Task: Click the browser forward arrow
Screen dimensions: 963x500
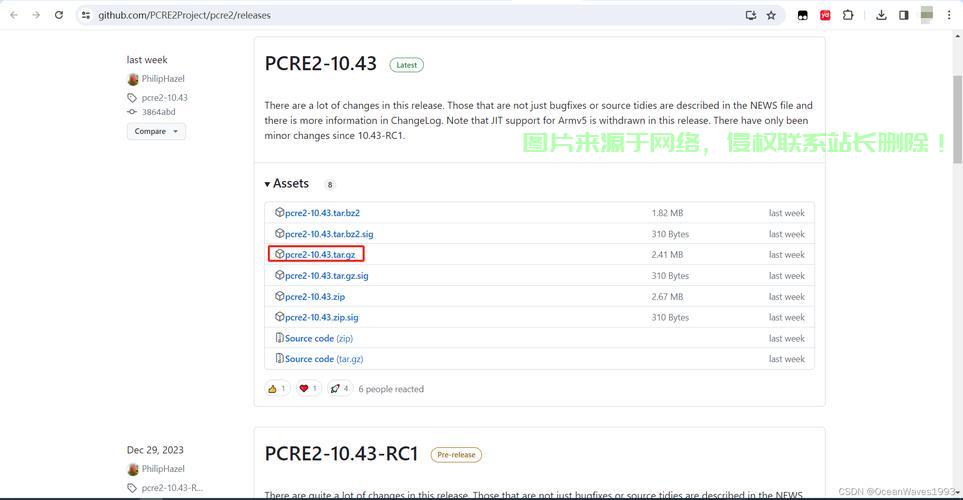Action: pos(36,15)
